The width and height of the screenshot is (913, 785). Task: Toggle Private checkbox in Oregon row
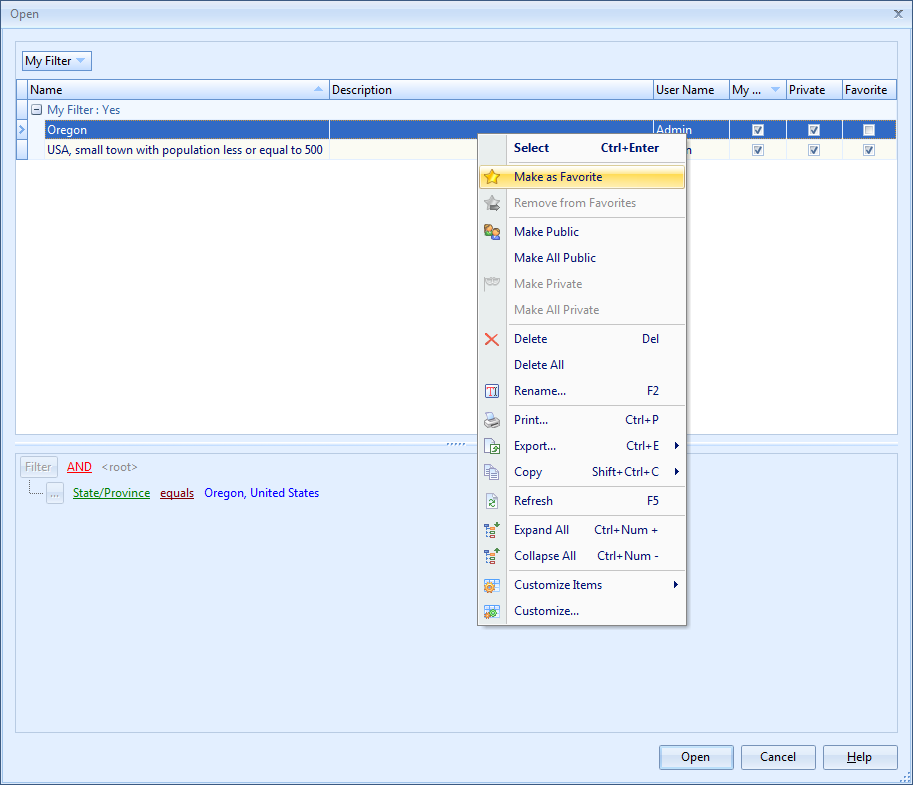[x=814, y=130]
